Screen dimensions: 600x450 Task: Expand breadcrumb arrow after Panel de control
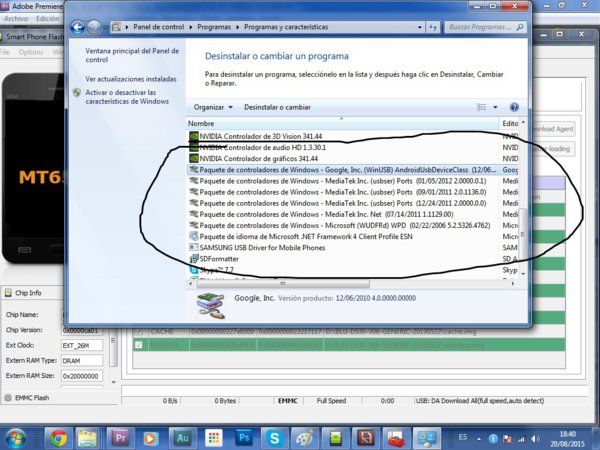point(191,27)
